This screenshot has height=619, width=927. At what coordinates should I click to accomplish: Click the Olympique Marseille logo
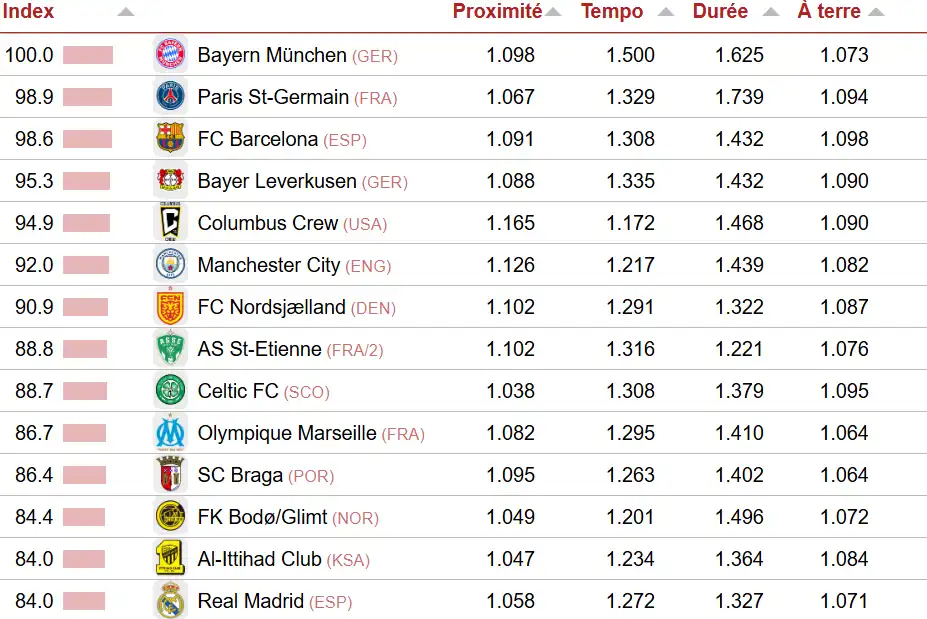point(170,433)
